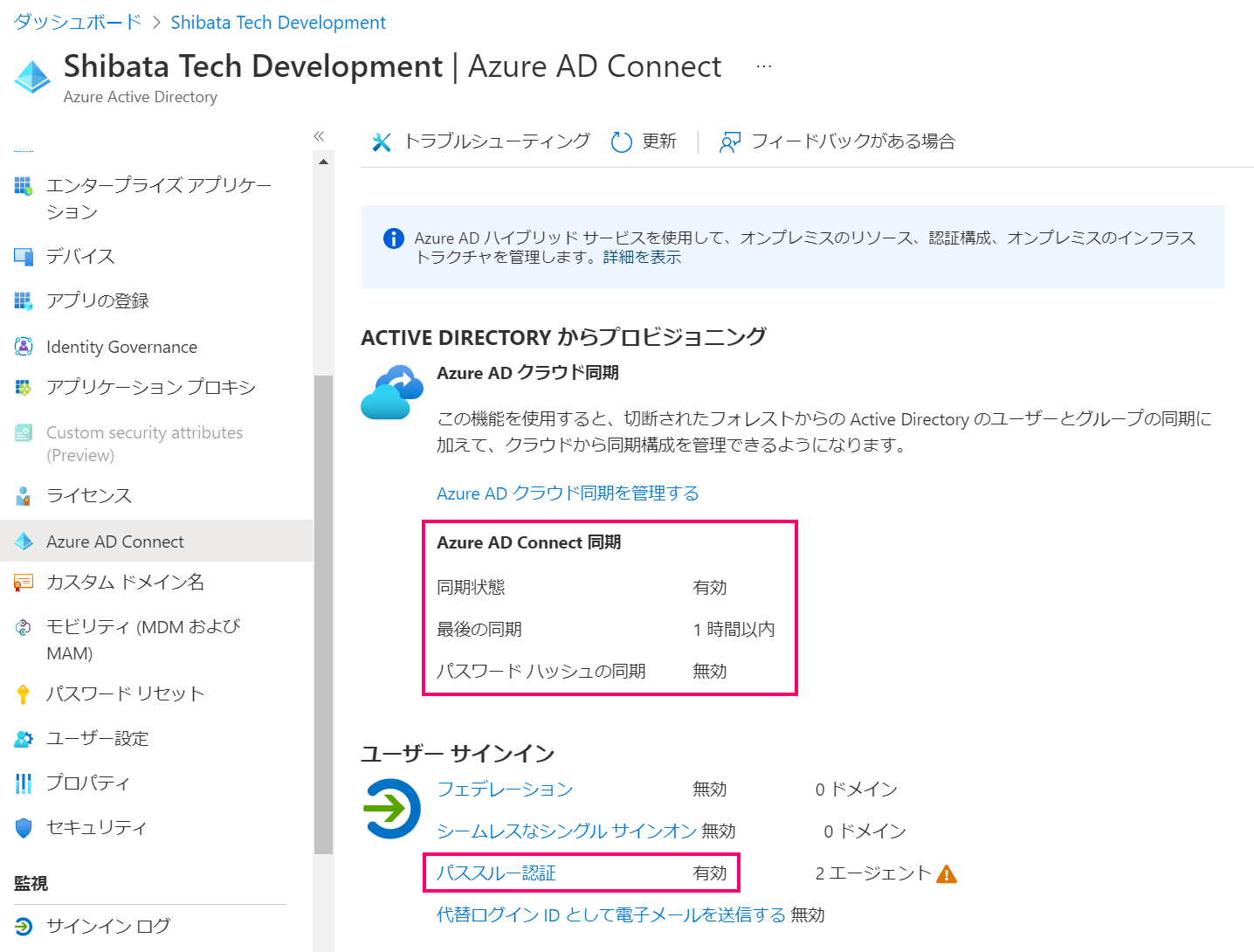
Task: Click フィードバックがある場合 button
Action: coord(837,141)
